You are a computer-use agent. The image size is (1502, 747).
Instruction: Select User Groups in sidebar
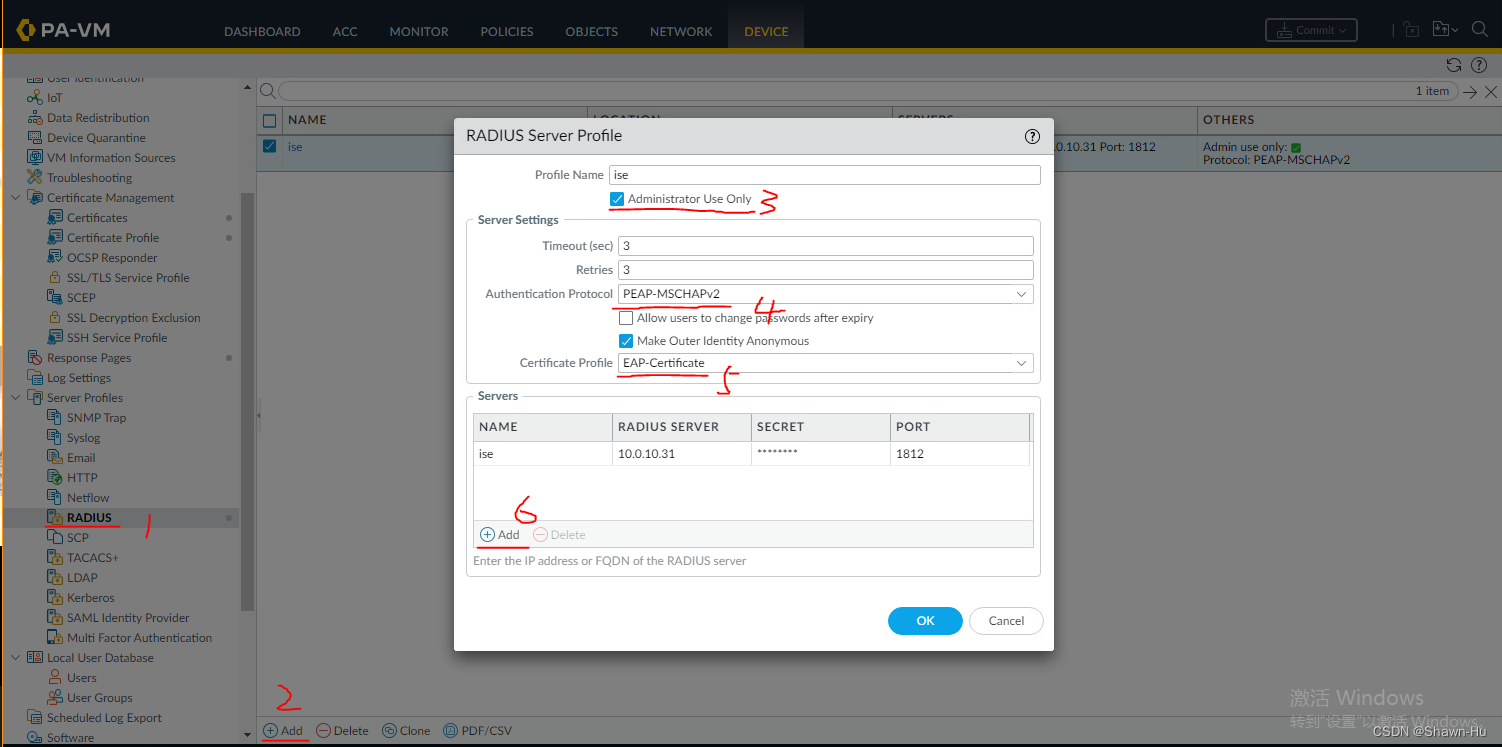click(99, 698)
